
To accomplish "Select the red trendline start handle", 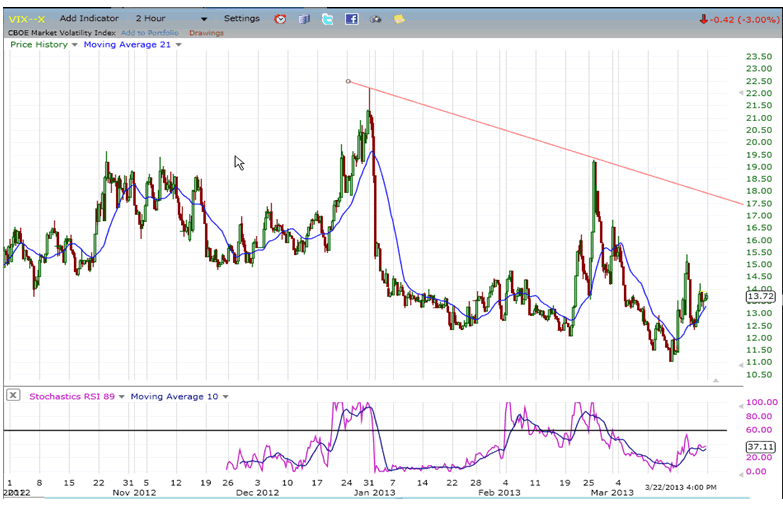I will tap(348, 81).
